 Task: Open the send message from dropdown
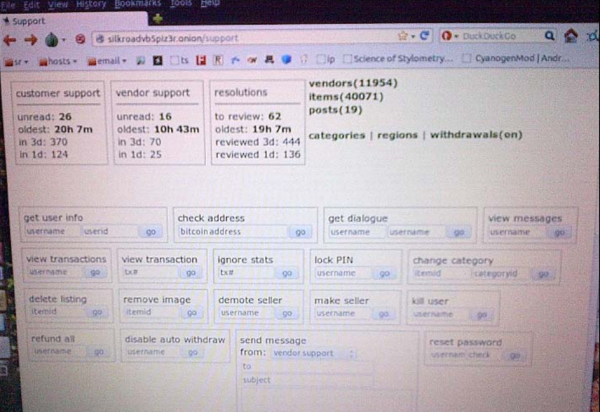tap(314, 353)
